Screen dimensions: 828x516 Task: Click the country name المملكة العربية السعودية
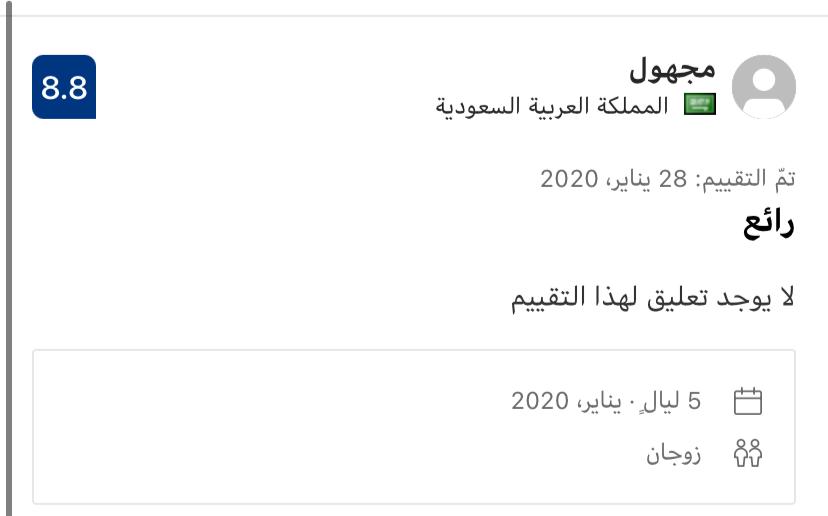(552, 106)
